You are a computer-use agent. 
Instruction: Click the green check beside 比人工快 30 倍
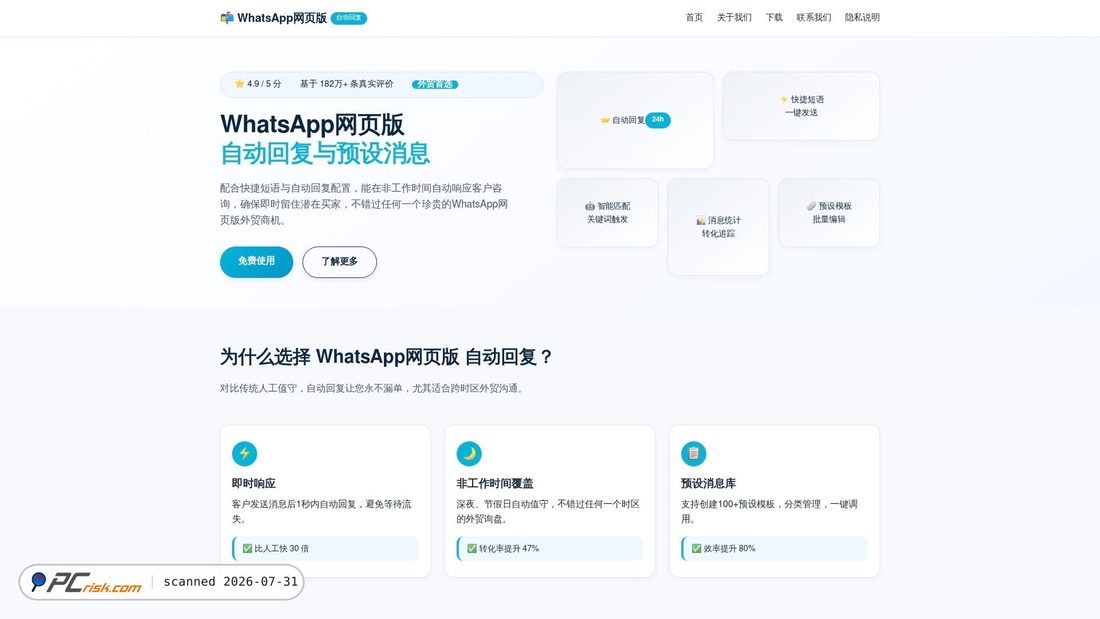point(247,548)
